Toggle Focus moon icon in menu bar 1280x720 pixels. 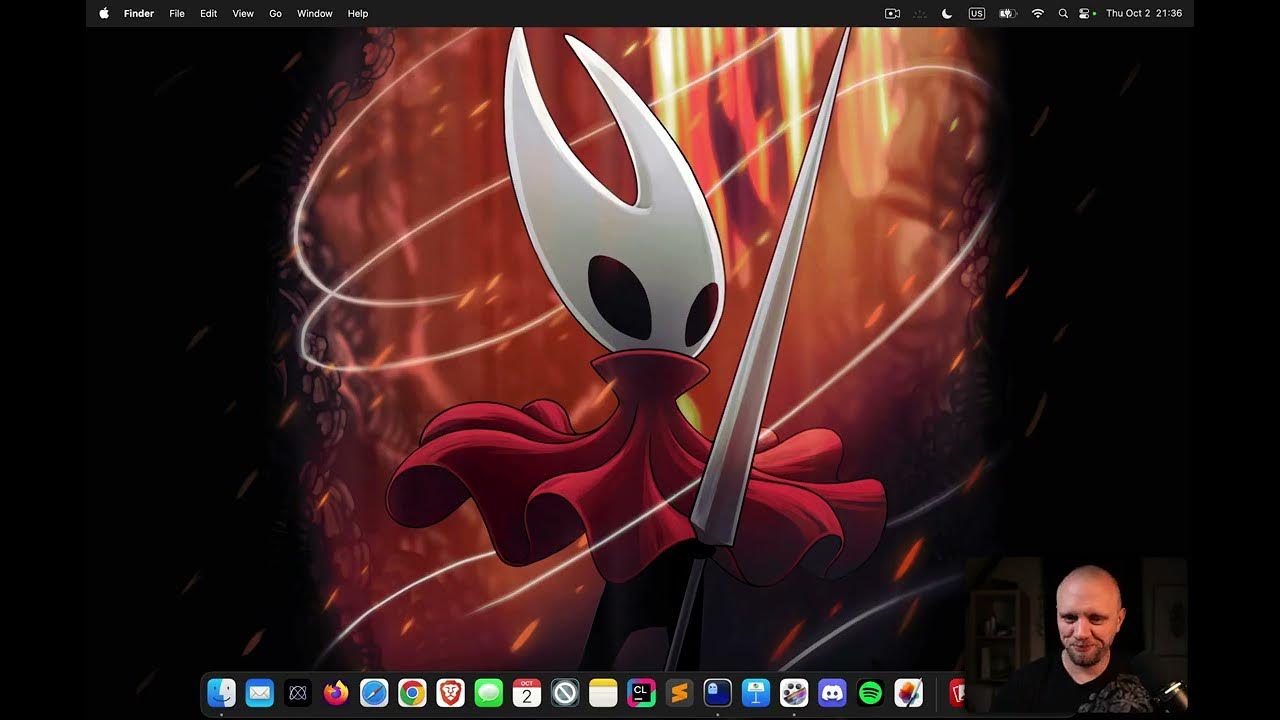point(947,13)
